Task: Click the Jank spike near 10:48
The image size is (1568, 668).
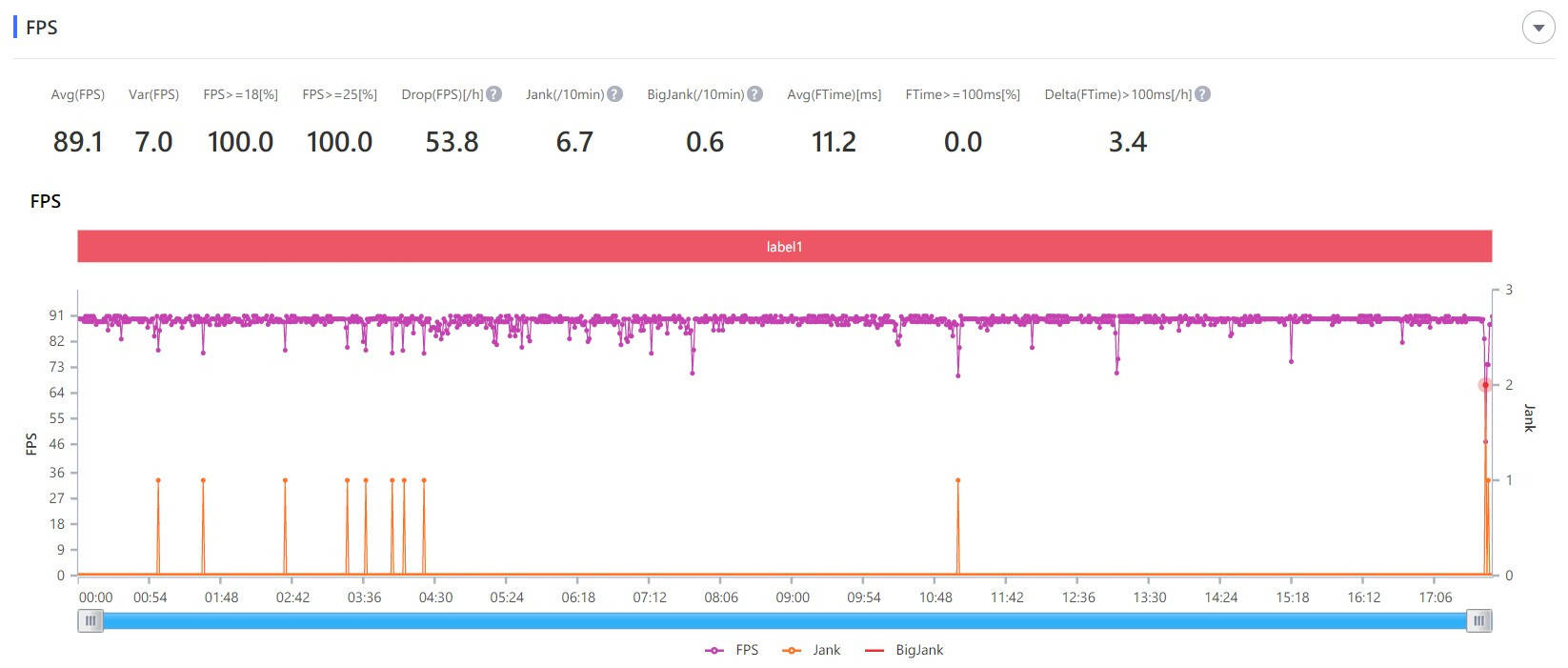Action: (x=957, y=480)
